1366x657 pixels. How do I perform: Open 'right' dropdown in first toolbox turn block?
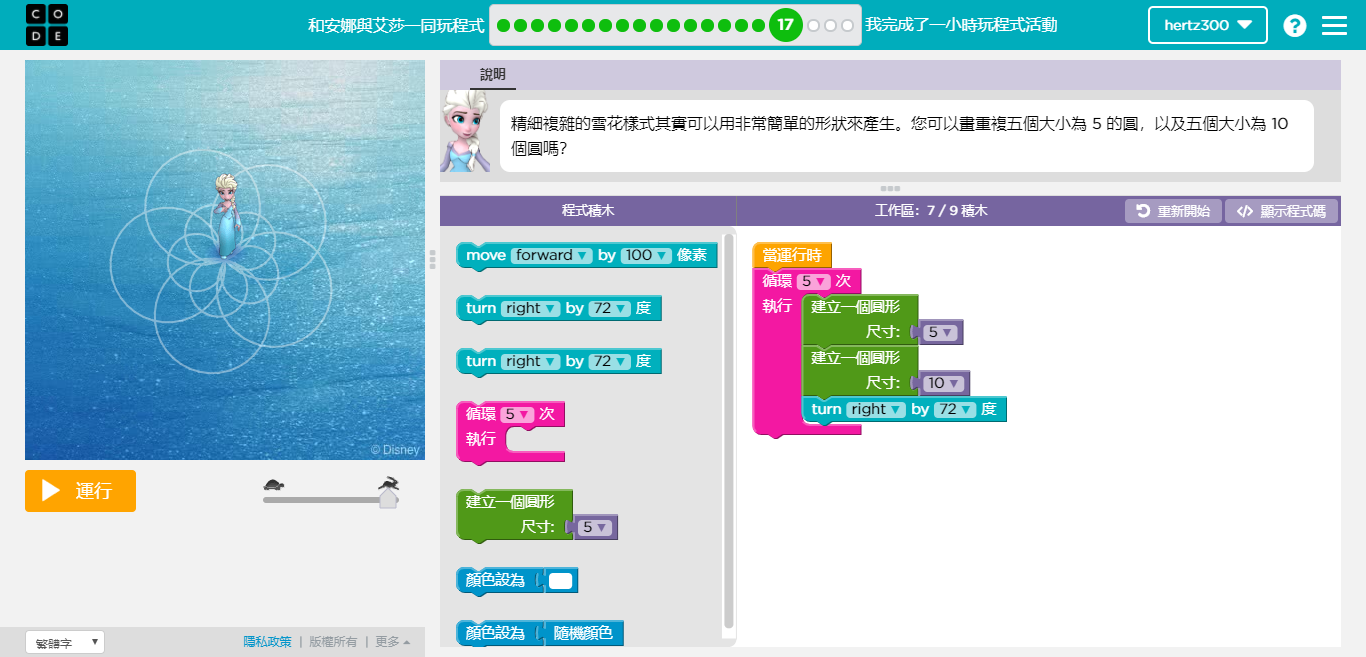coord(530,308)
